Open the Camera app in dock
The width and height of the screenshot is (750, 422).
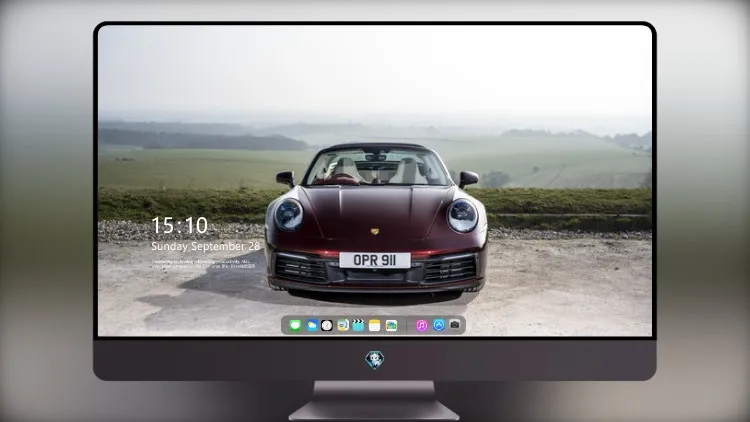click(455, 325)
